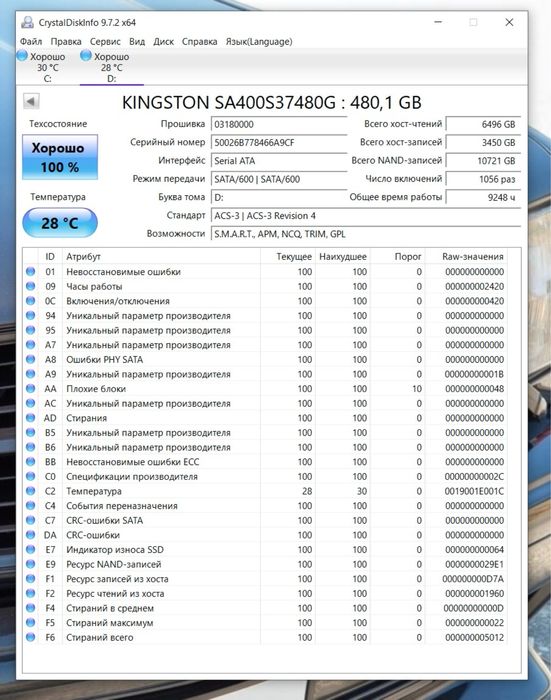This screenshot has height=700, width=551.
Task: Click the status dot of attribute E7
Action: pos(30,550)
